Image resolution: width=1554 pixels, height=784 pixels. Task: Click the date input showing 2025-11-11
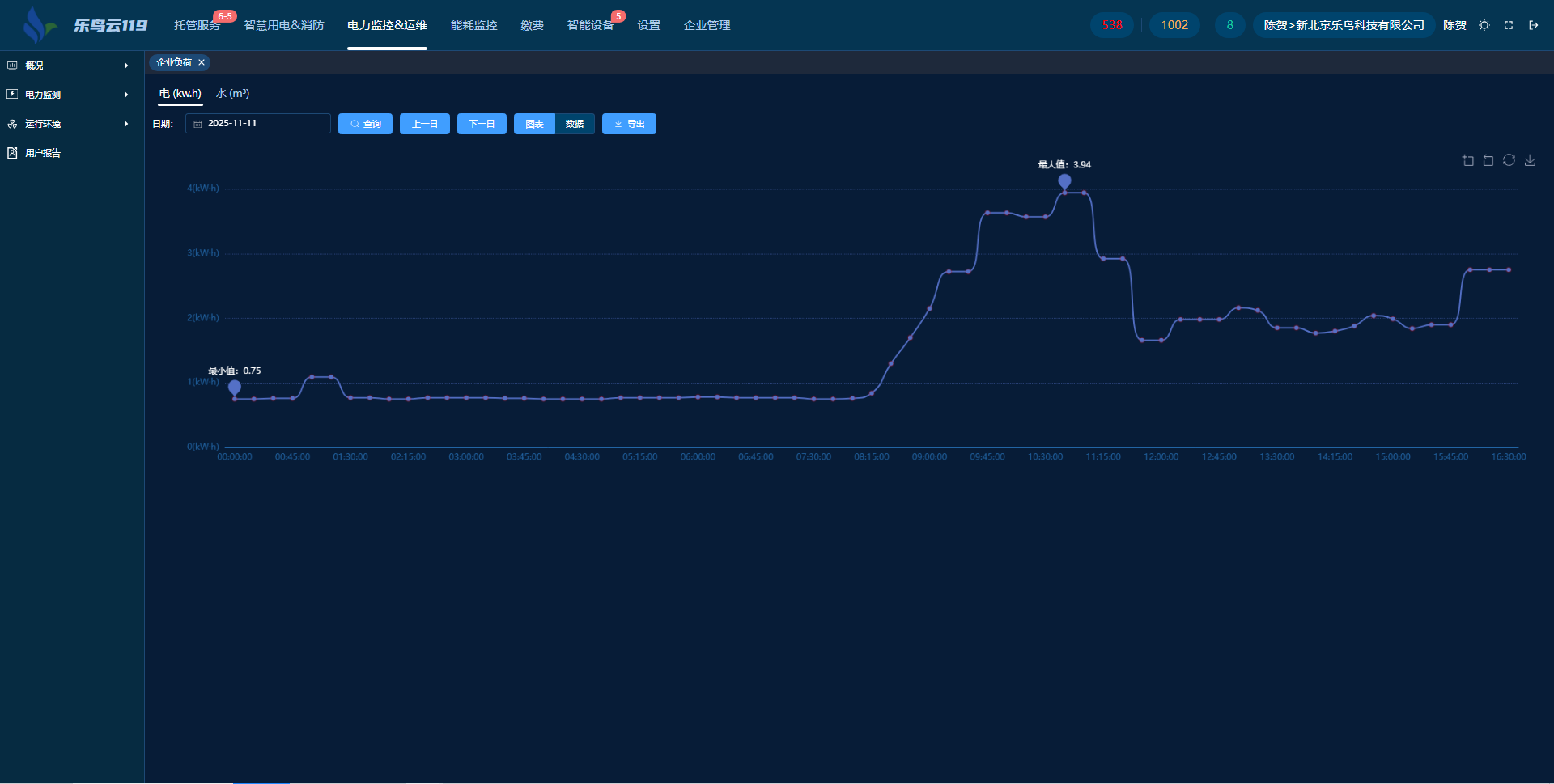pos(258,124)
